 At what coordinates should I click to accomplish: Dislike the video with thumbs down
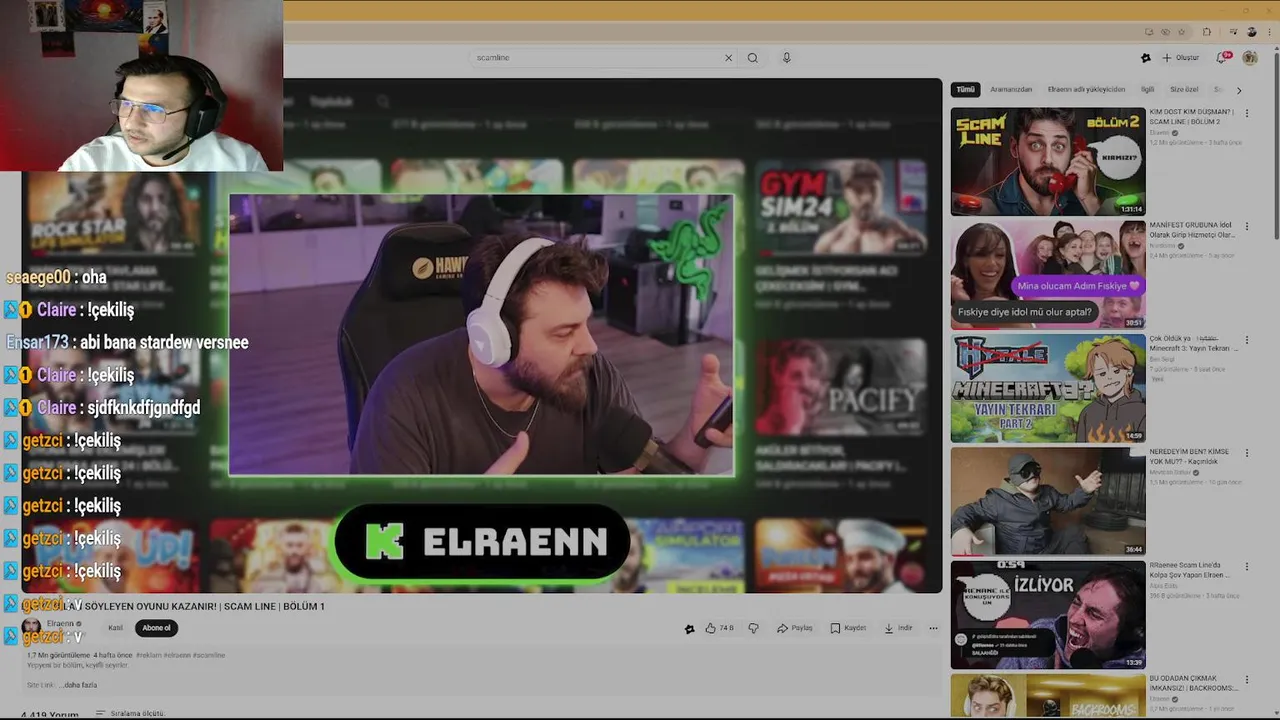754,628
